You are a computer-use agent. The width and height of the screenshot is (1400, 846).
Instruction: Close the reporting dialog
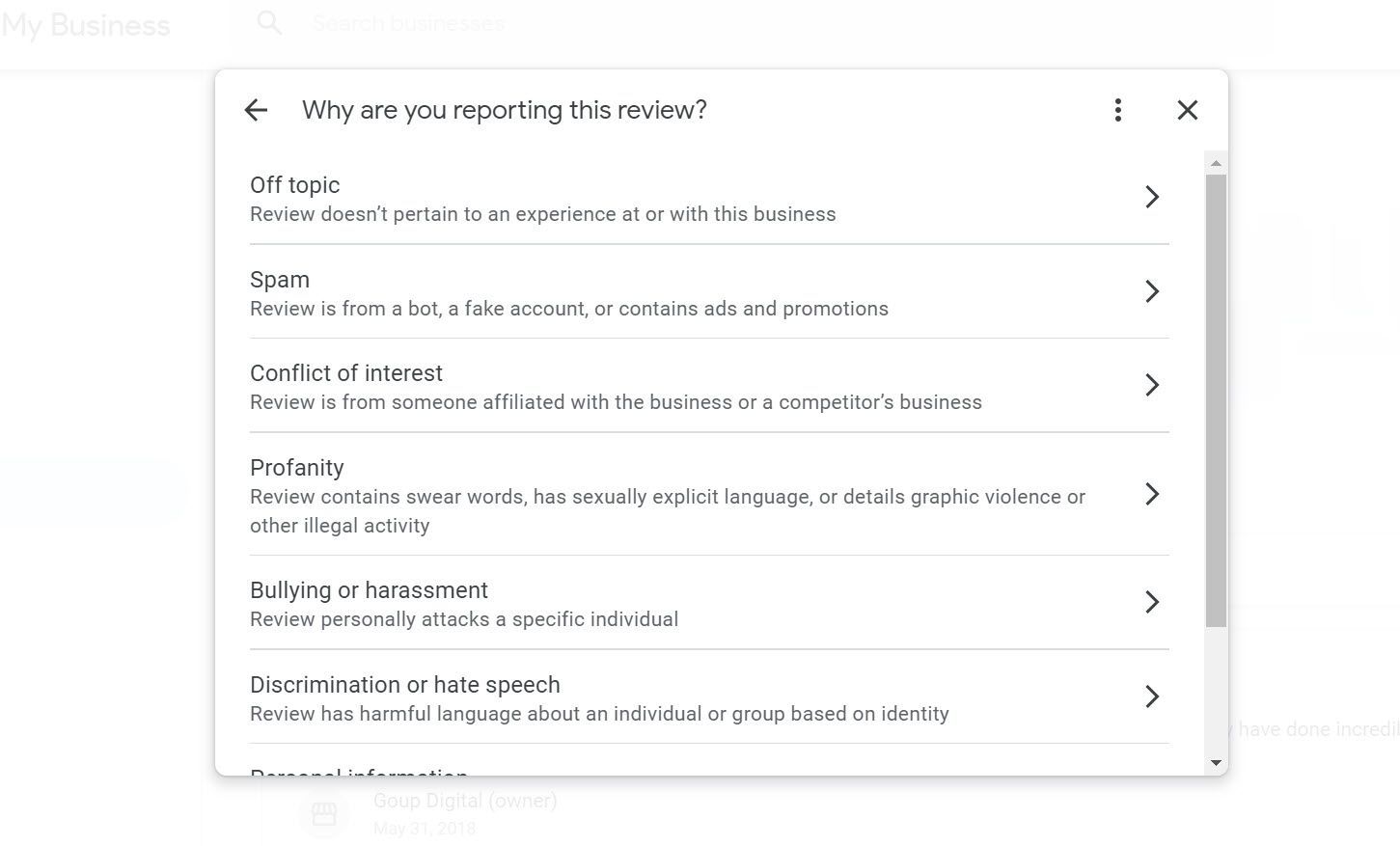tap(1187, 110)
